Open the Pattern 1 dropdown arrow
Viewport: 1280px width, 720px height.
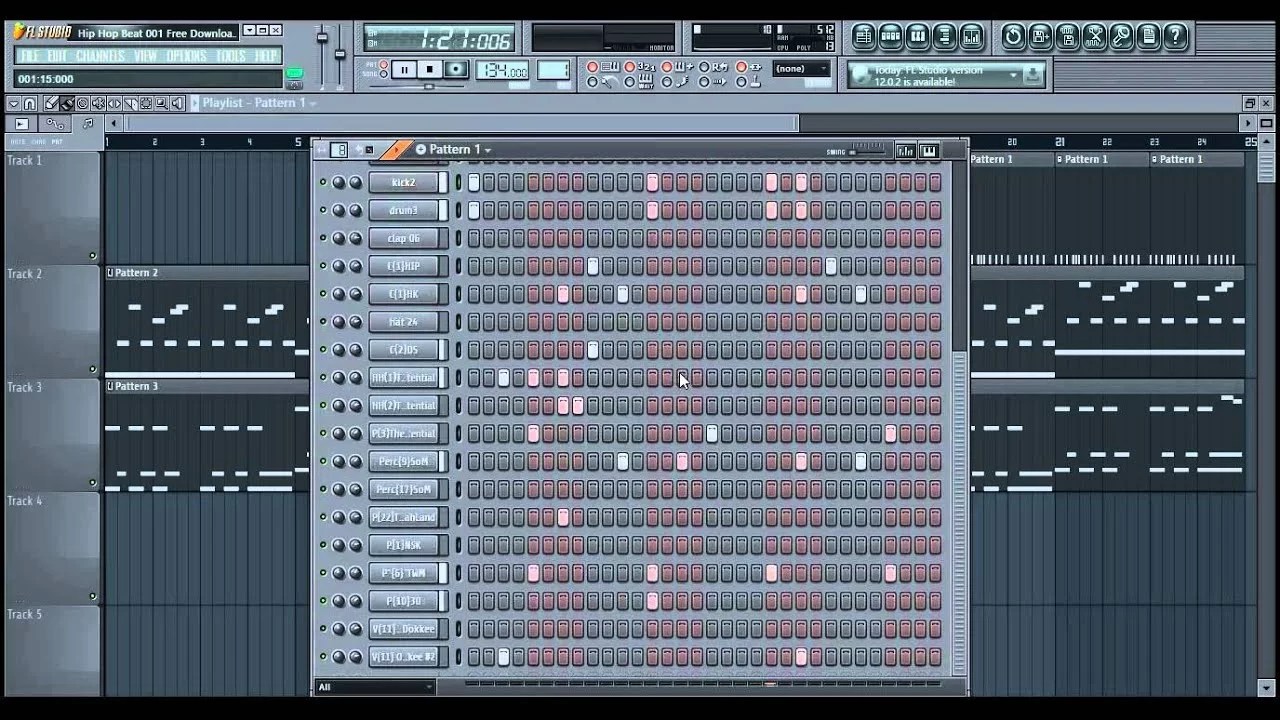coord(486,148)
